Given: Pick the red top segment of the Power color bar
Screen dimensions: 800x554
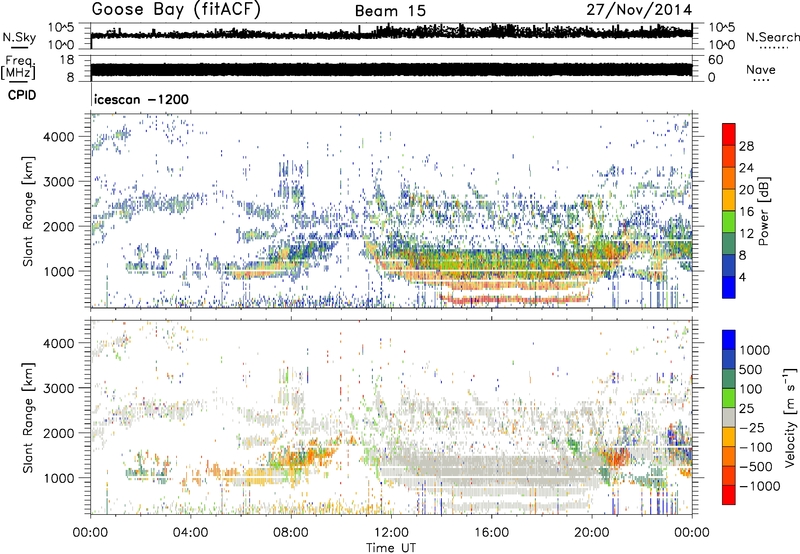Looking at the screenshot, I should pyautogui.click(x=729, y=134).
